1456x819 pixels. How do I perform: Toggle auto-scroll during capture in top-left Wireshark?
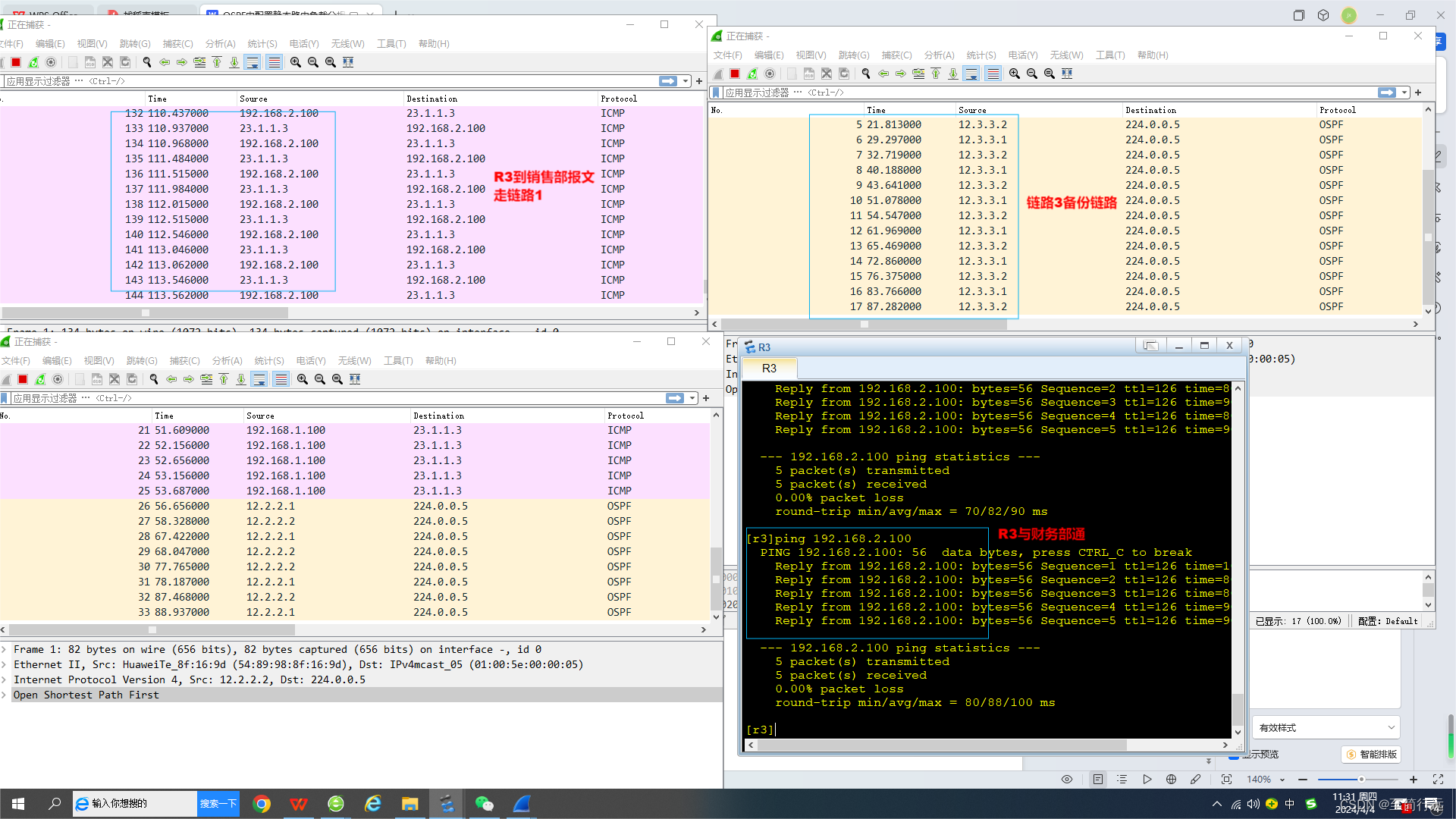click(253, 62)
